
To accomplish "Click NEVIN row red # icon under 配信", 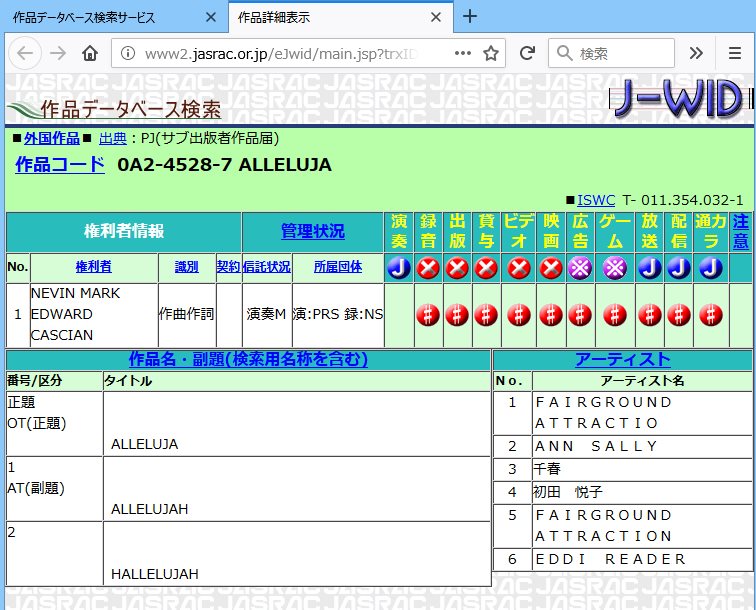I will tap(679, 315).
